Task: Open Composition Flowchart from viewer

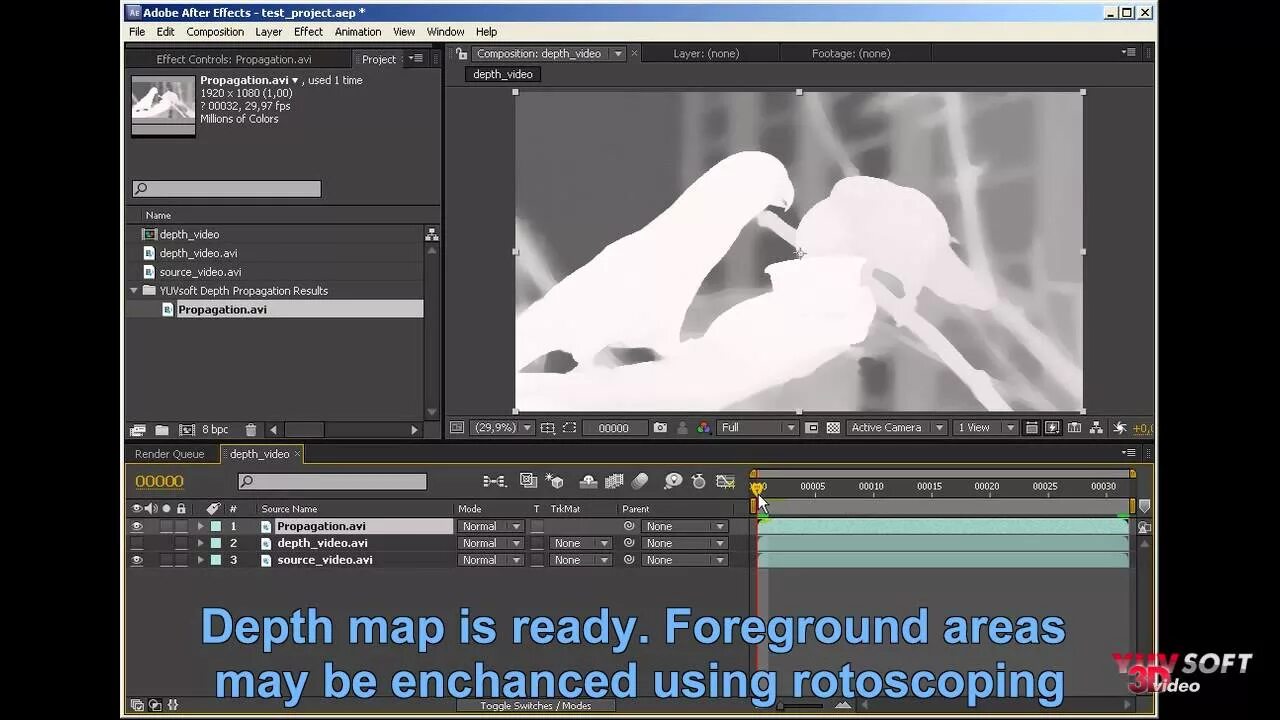Action: 1096,427
